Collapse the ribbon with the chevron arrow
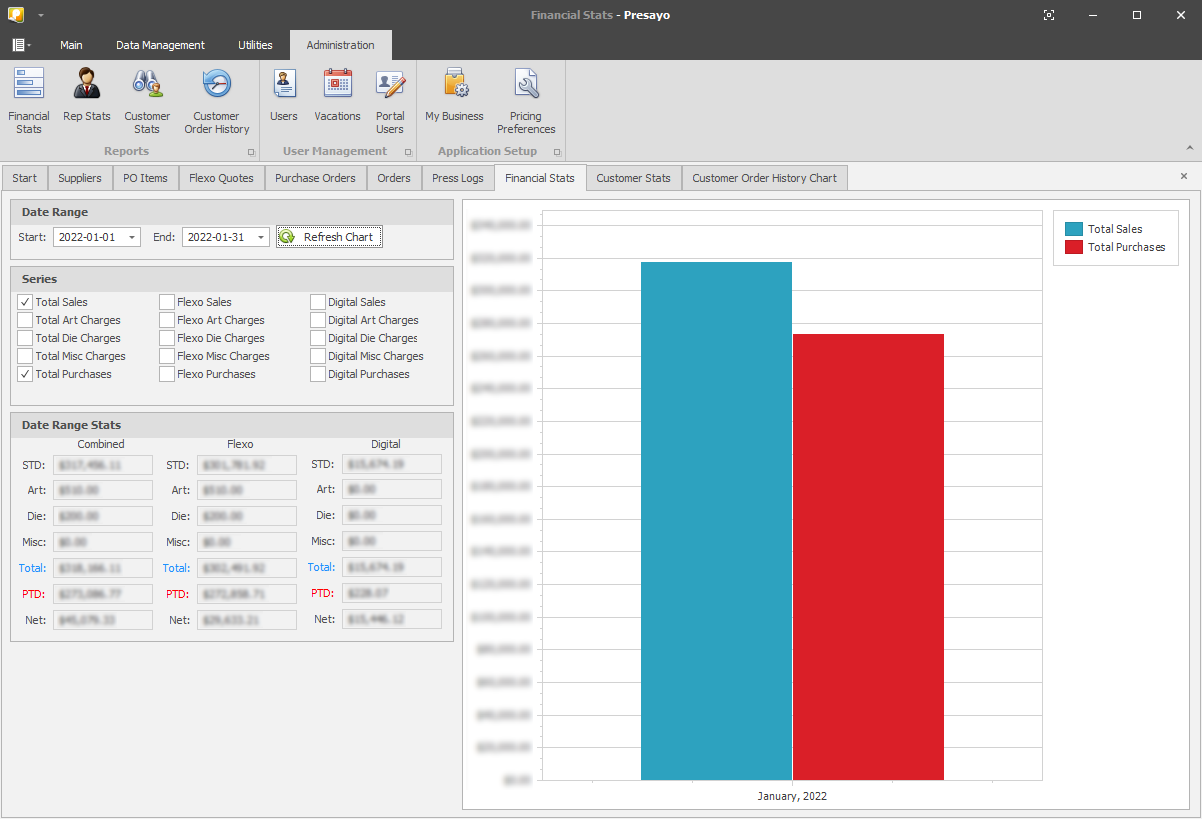This screenshot has height=819, width=1202. [1189, 148]
